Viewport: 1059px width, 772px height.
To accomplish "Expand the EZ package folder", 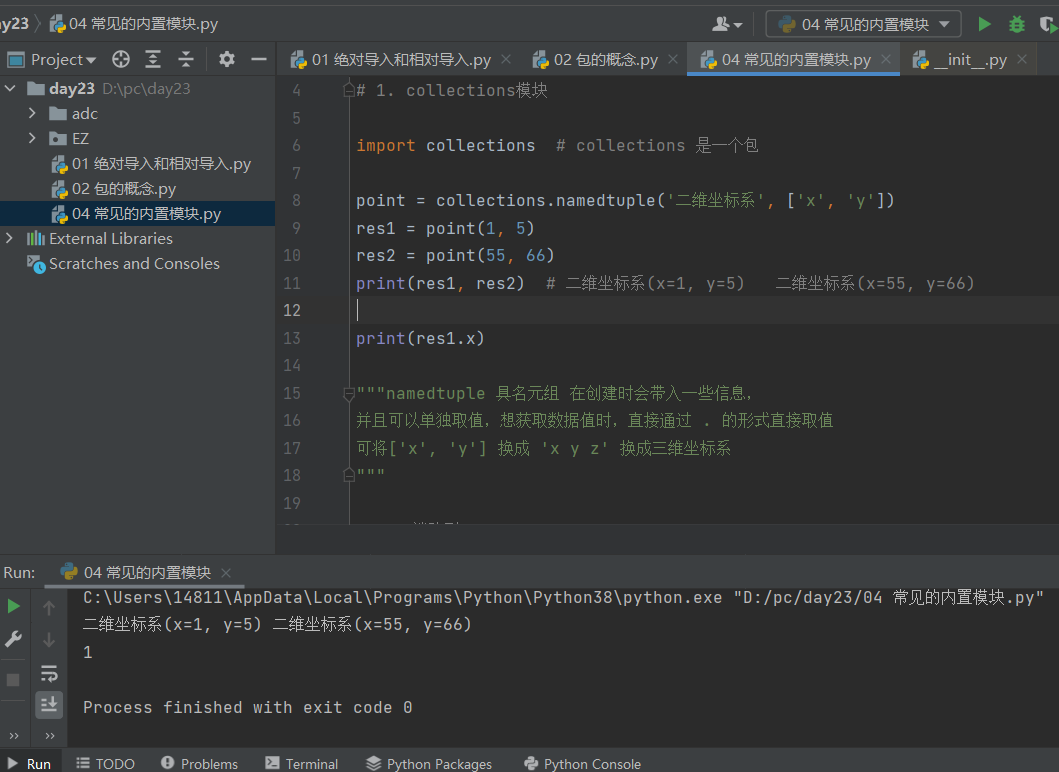I will click(x=32, y=138).
